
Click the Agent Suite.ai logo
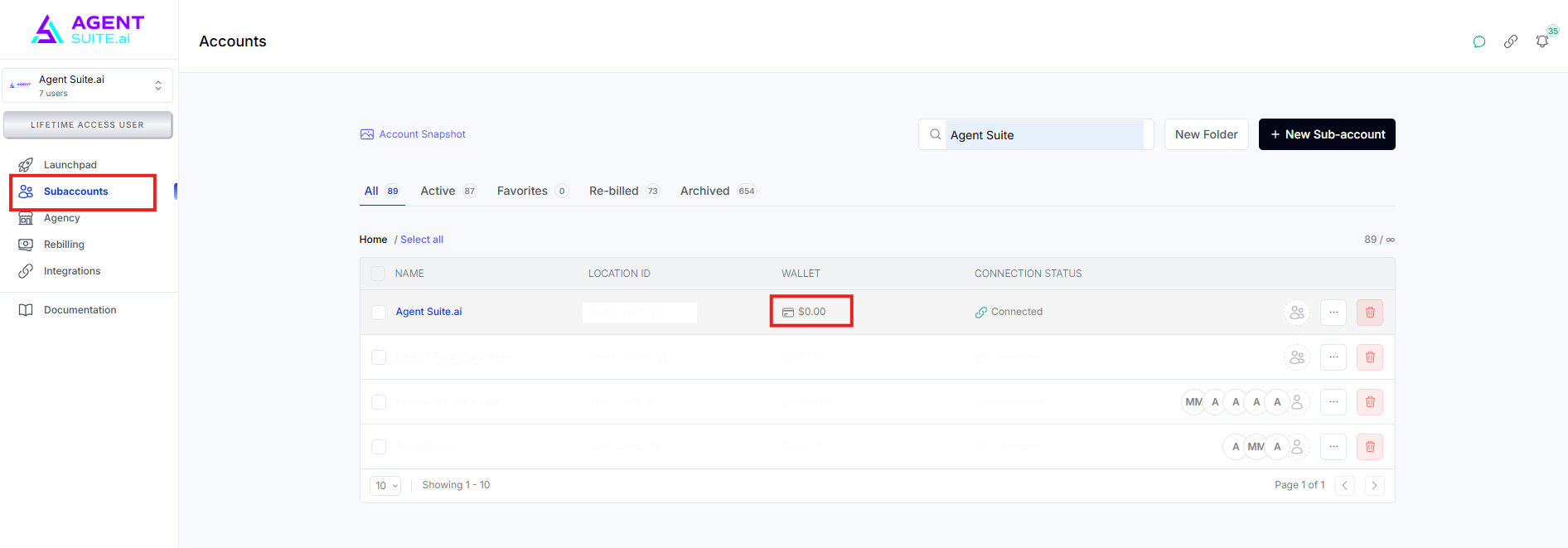88,30
